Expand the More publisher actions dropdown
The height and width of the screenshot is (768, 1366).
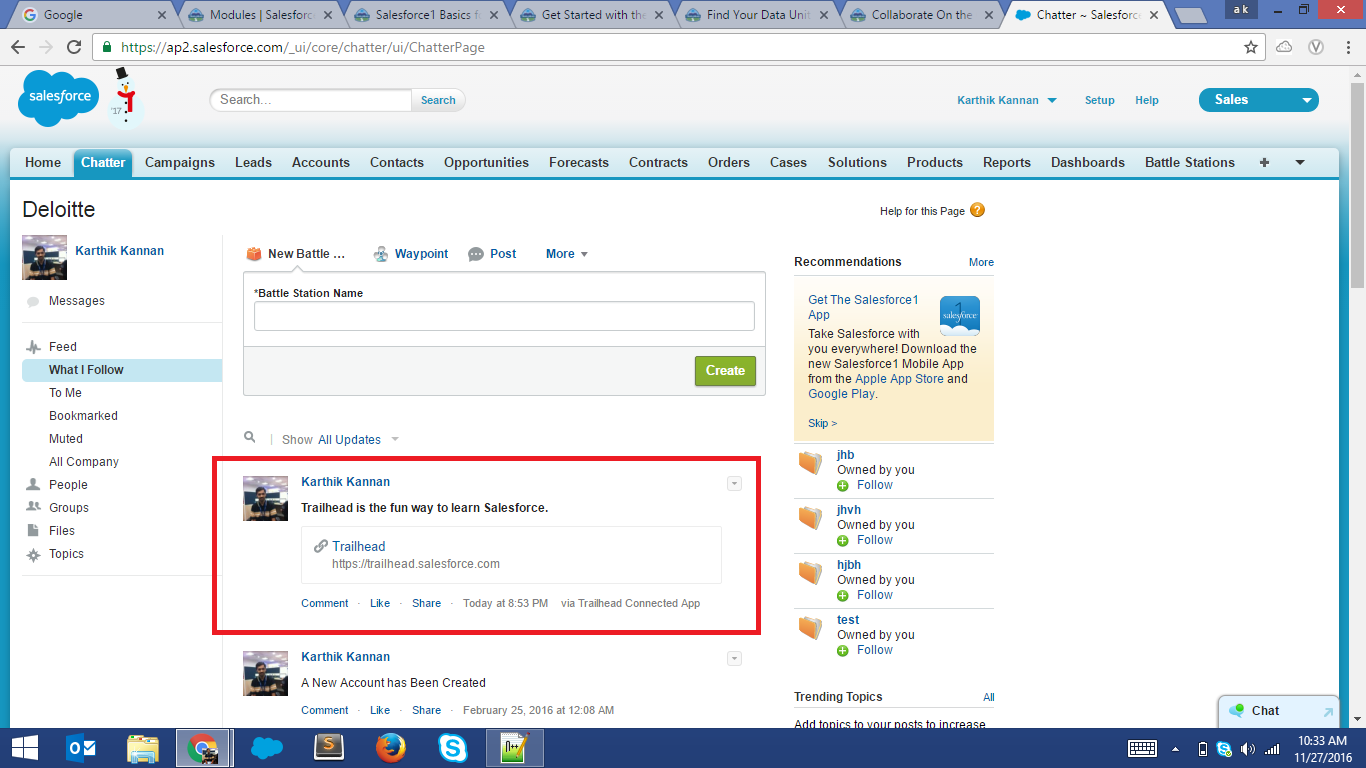(567, 254)
